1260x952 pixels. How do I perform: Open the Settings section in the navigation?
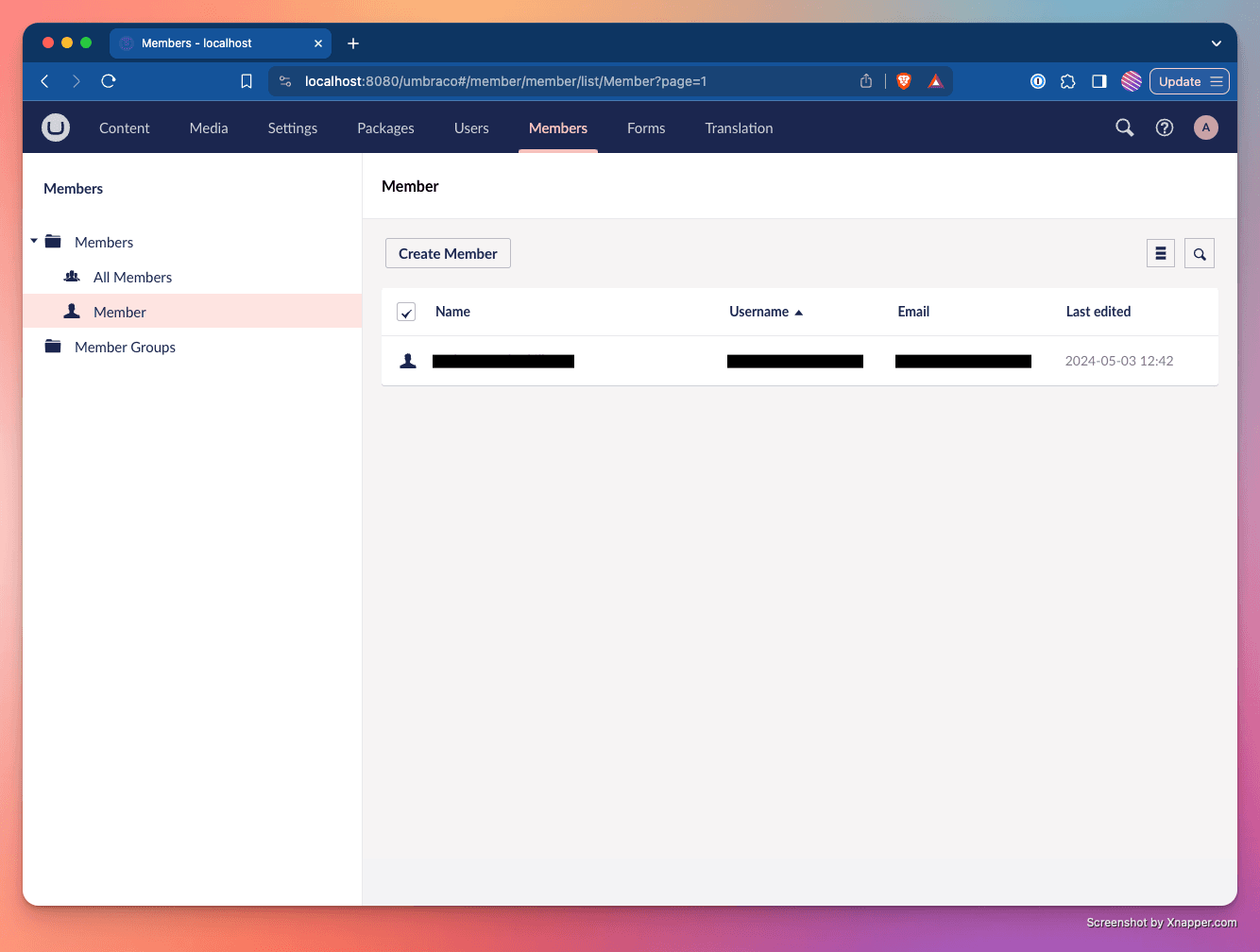[x=292, y=127]
